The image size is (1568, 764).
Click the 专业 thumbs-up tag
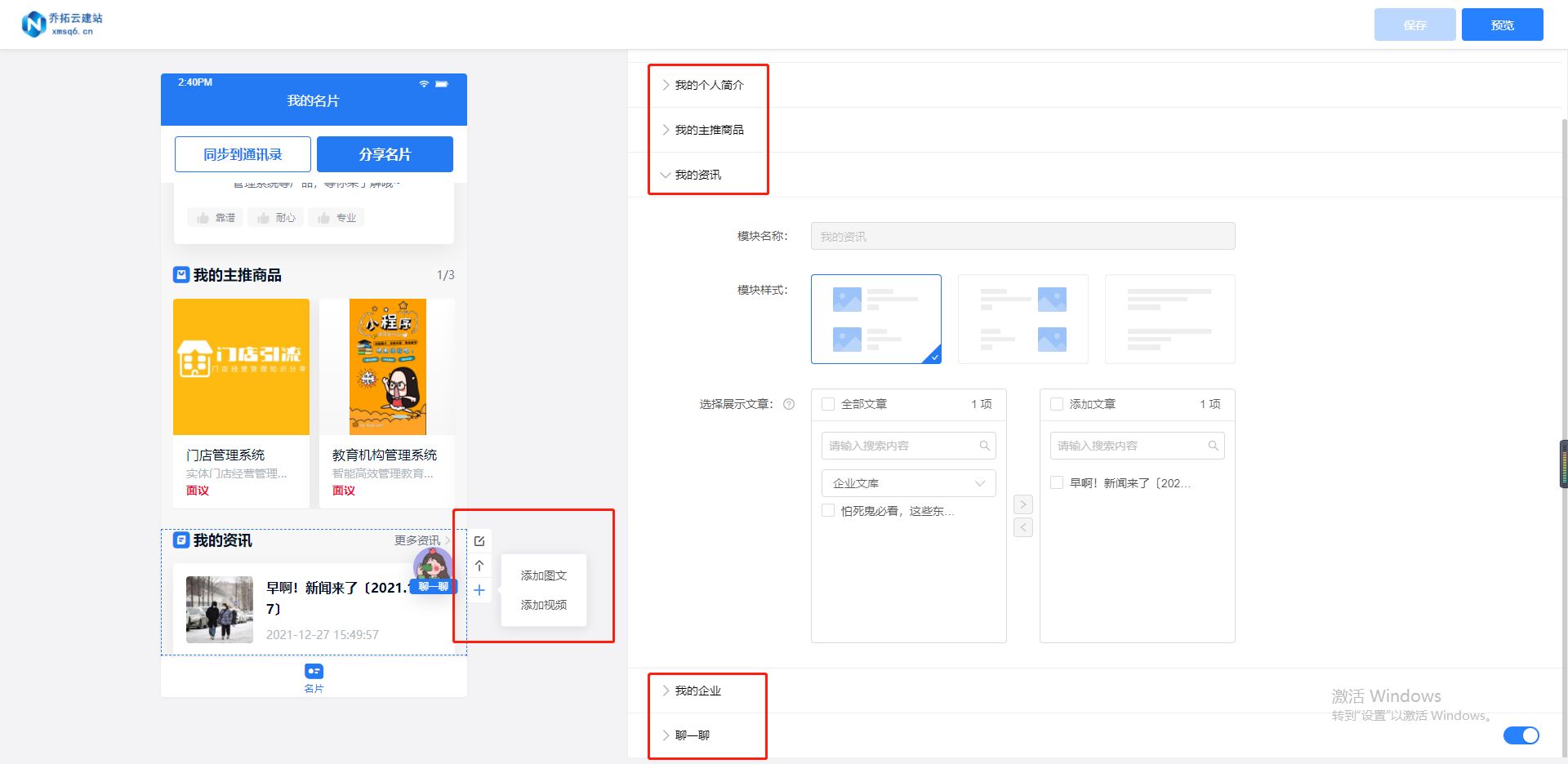[x=336, y=218]
